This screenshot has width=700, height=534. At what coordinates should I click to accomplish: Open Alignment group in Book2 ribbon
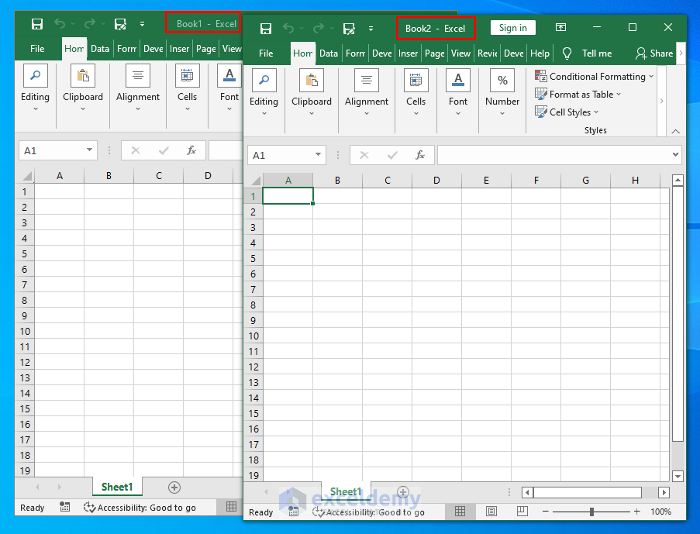point(367,92)
